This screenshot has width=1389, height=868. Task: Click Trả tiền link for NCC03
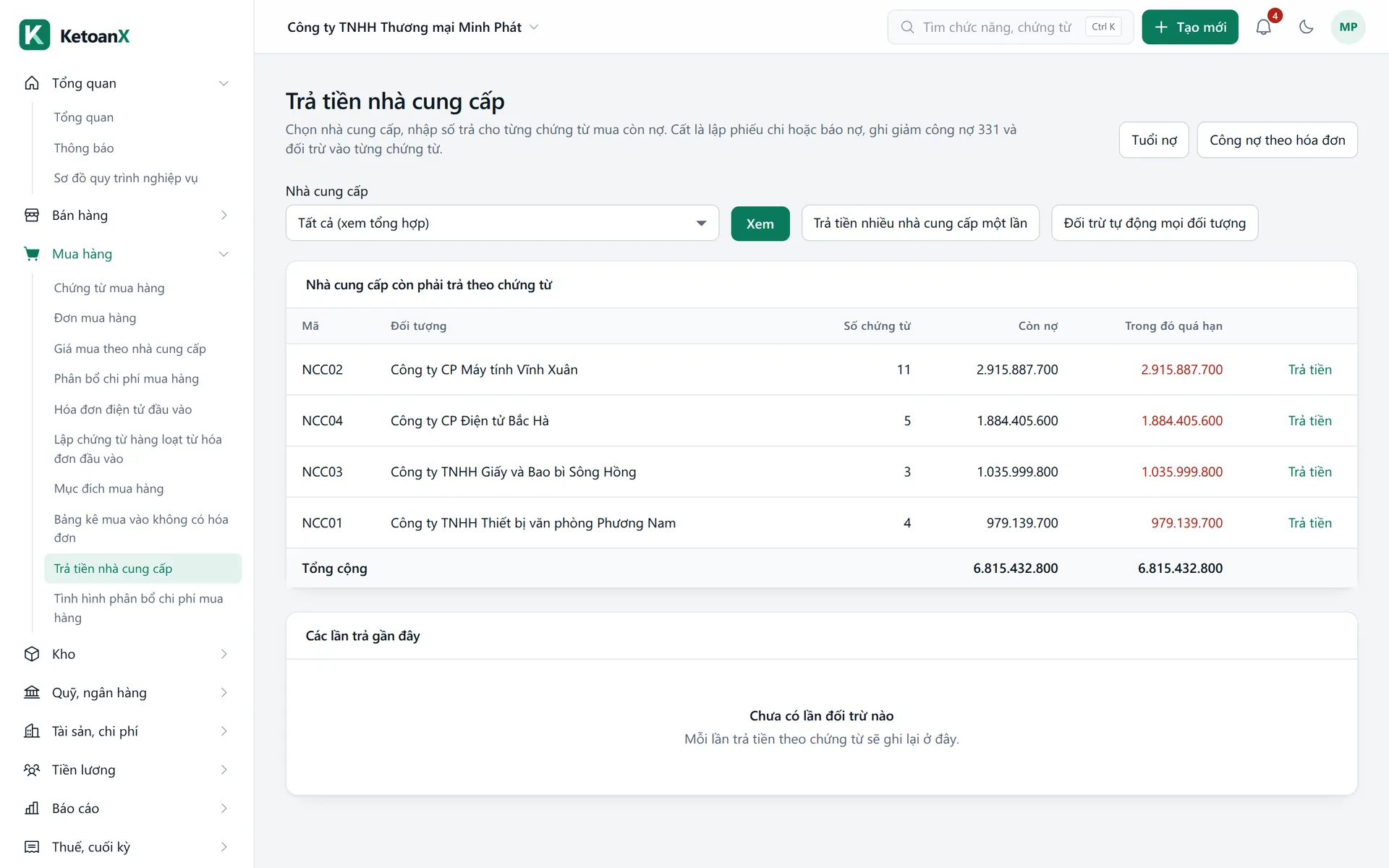[1309, 472]
